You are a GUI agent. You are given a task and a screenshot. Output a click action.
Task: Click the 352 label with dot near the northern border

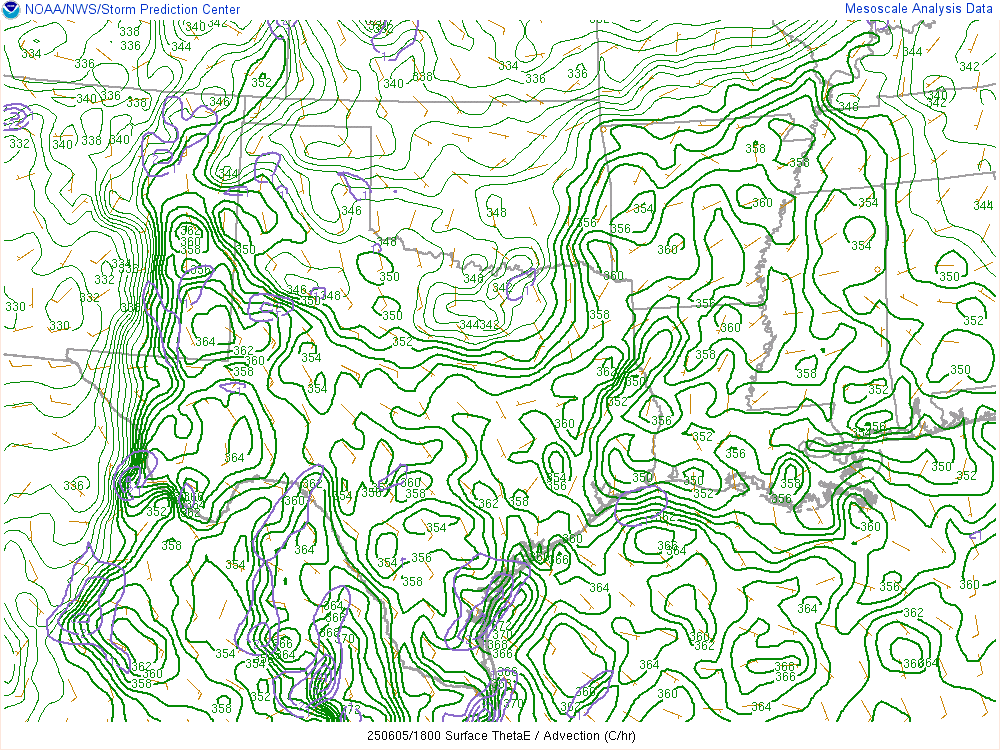(261, 82)
